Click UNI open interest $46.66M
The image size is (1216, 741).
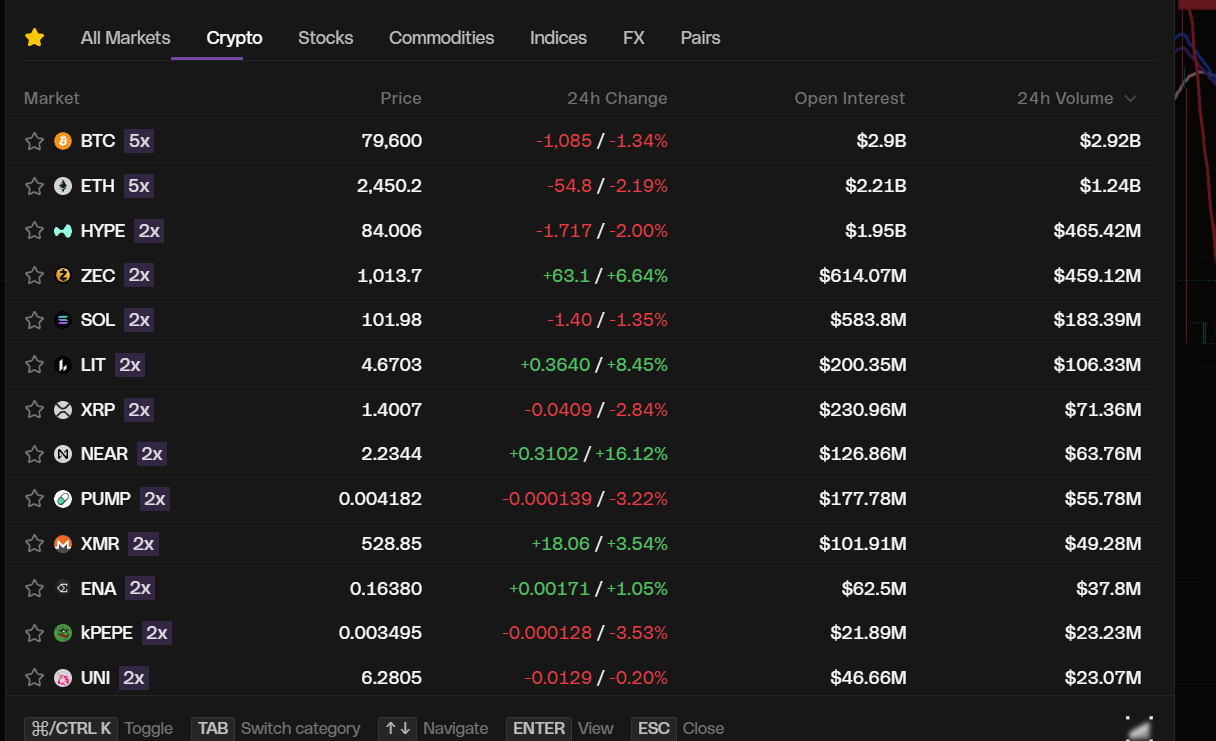point(868,678)
